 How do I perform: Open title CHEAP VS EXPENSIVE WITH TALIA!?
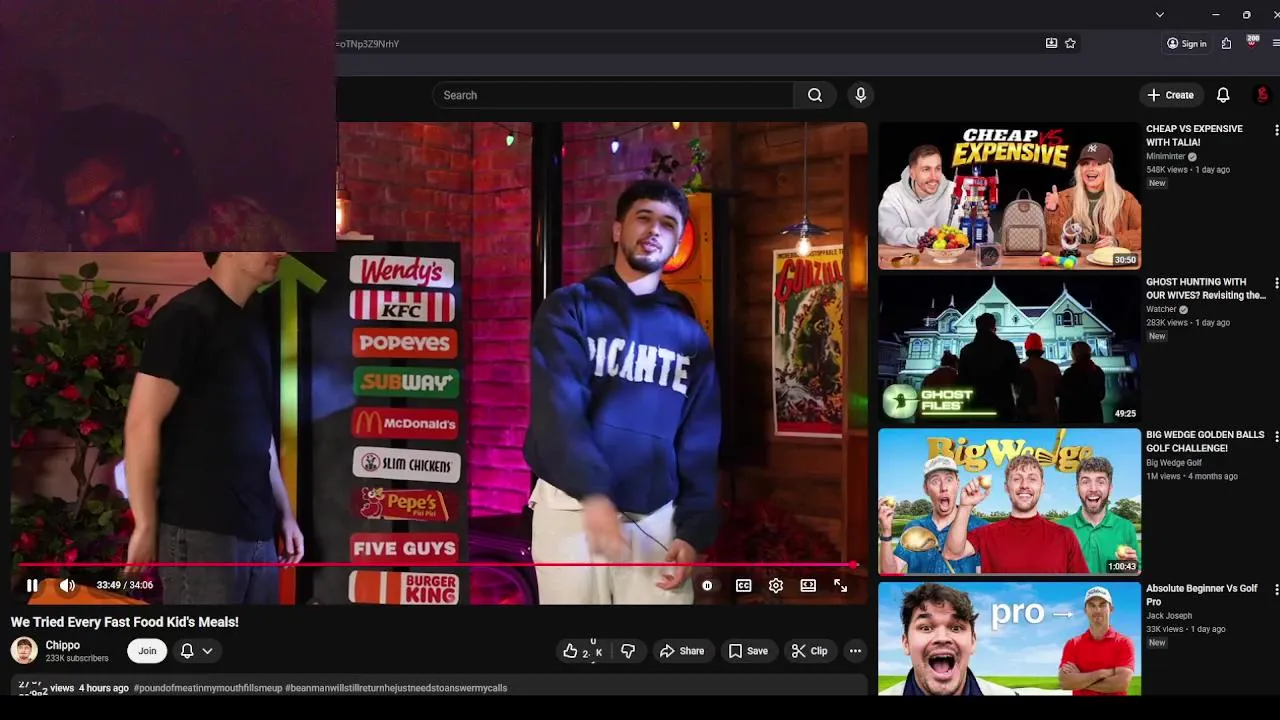(1194, 135)
